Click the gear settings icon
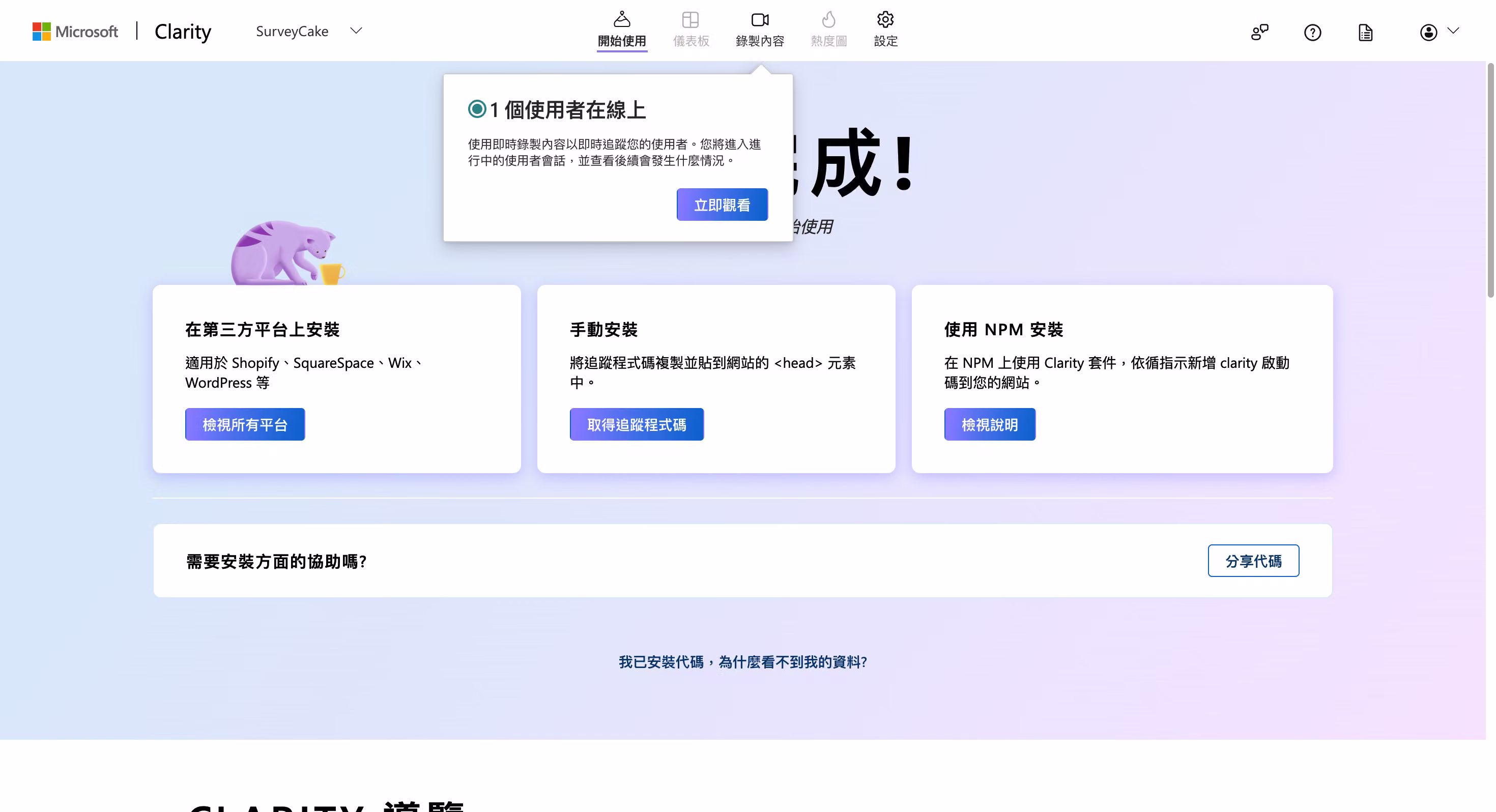1496x812 pixels. (885, 19)
